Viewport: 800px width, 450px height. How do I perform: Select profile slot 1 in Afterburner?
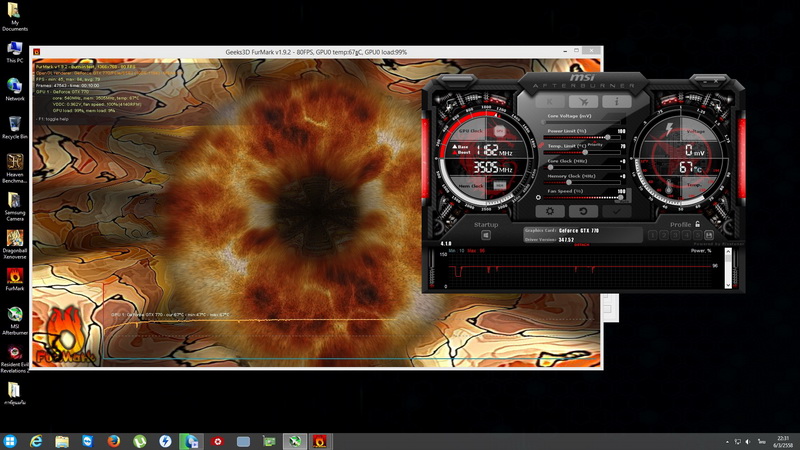(x=653, y=235)
